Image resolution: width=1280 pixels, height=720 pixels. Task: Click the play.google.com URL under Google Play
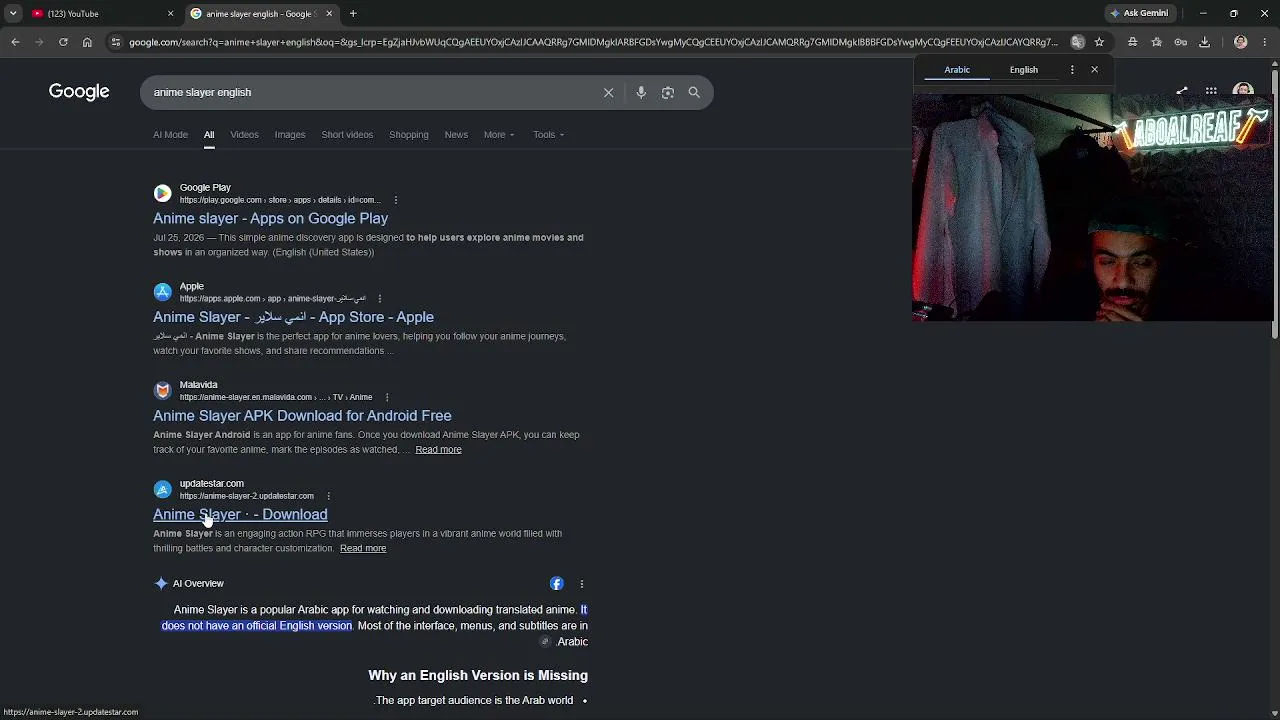click(280, 200)
